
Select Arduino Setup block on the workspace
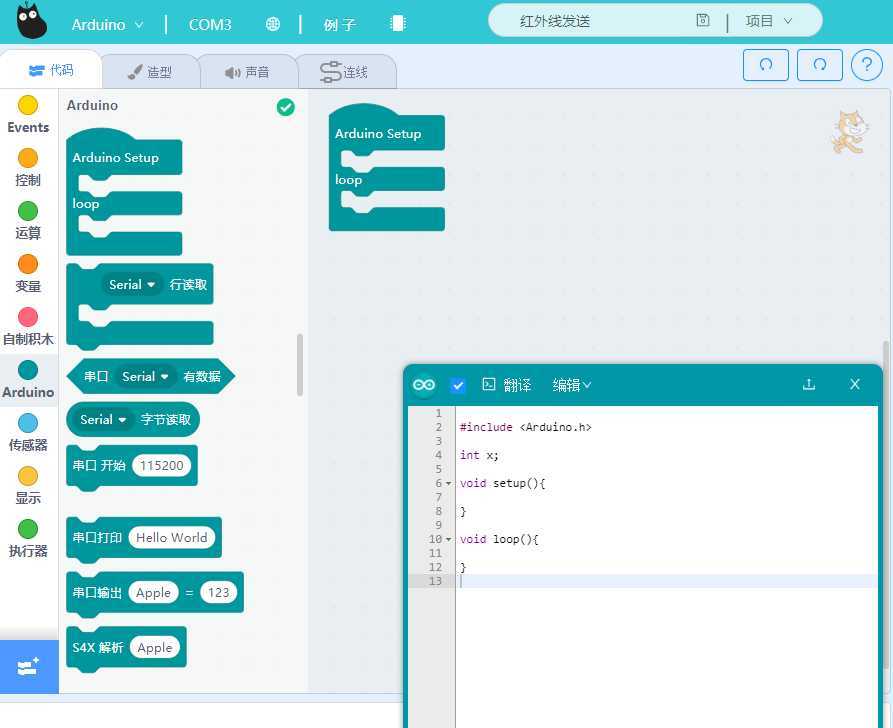(378, 133)
